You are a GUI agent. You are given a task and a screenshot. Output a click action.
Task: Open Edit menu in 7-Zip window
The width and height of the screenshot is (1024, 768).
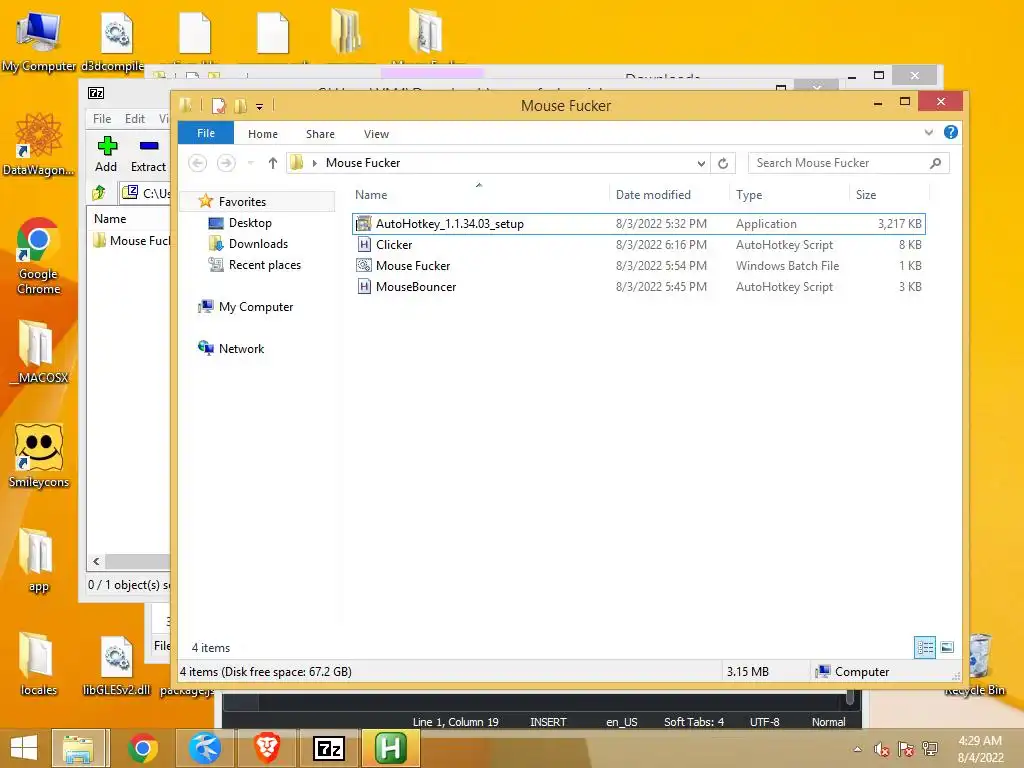pos(135,118)
